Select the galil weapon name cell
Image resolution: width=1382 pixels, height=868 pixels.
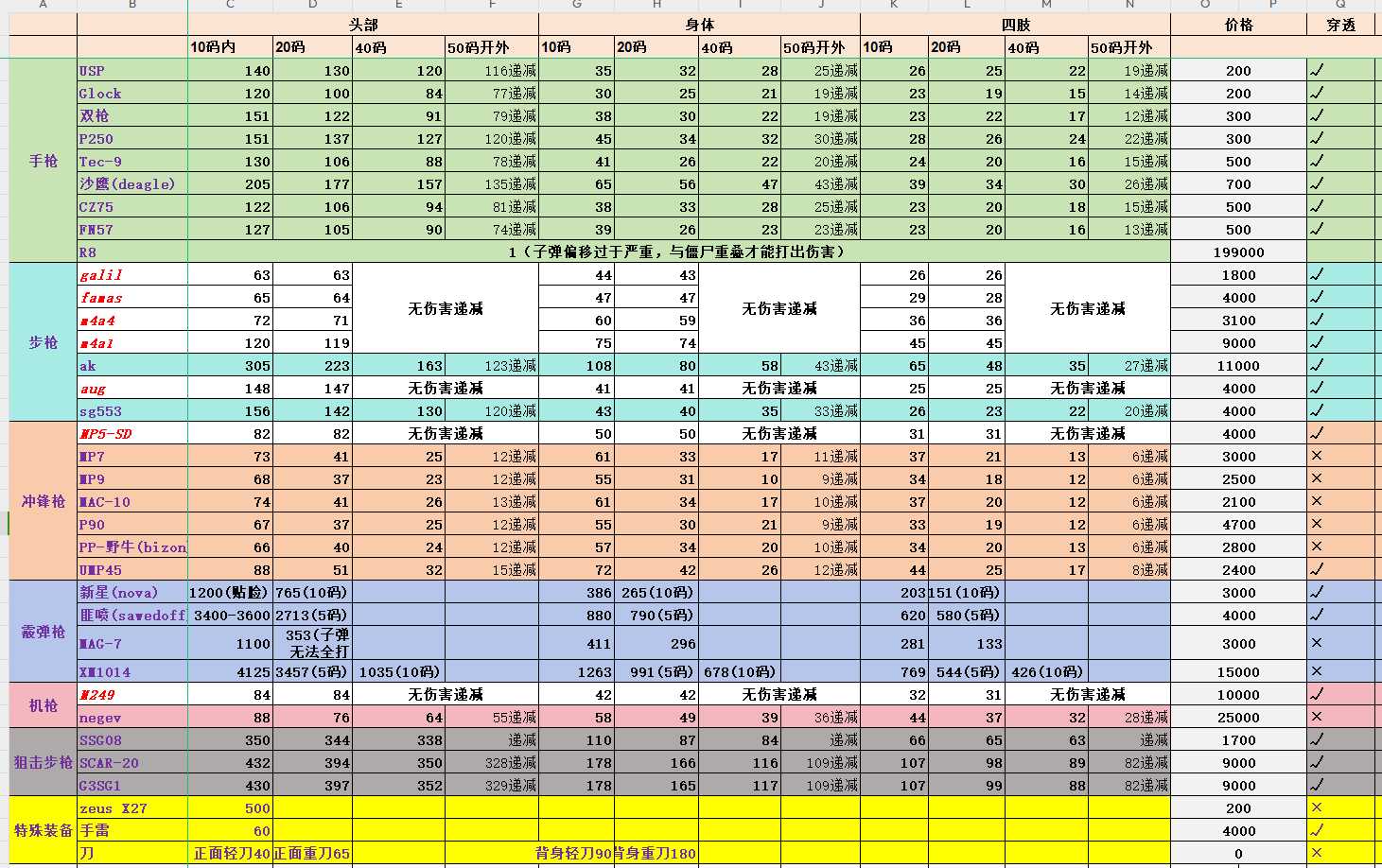(x=132, y=274)
